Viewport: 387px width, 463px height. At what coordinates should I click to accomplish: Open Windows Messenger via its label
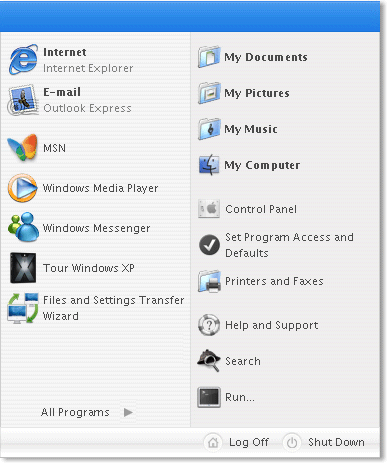(96, 228)
